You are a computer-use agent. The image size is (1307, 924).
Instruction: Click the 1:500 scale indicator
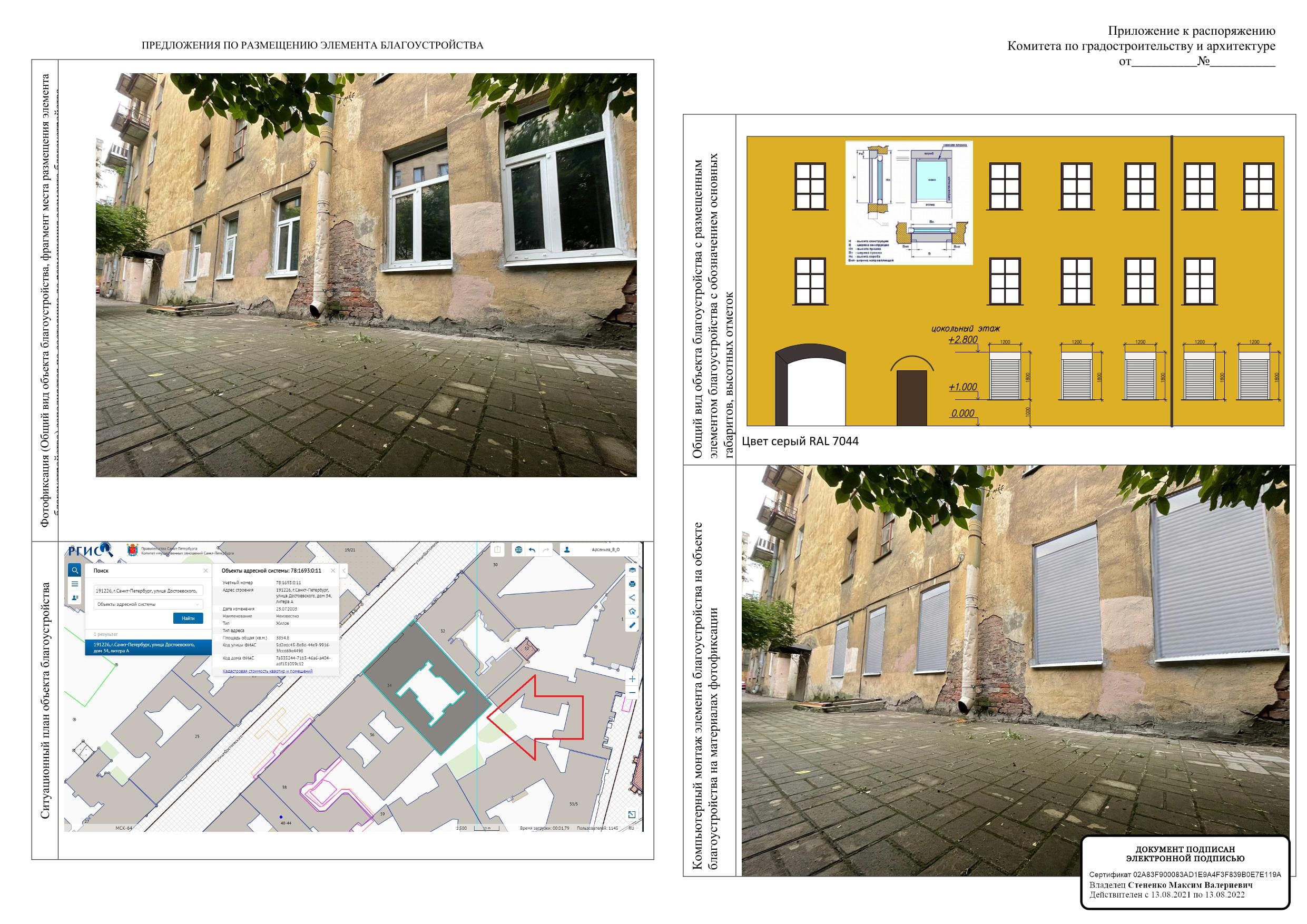[x=461, y=828]
